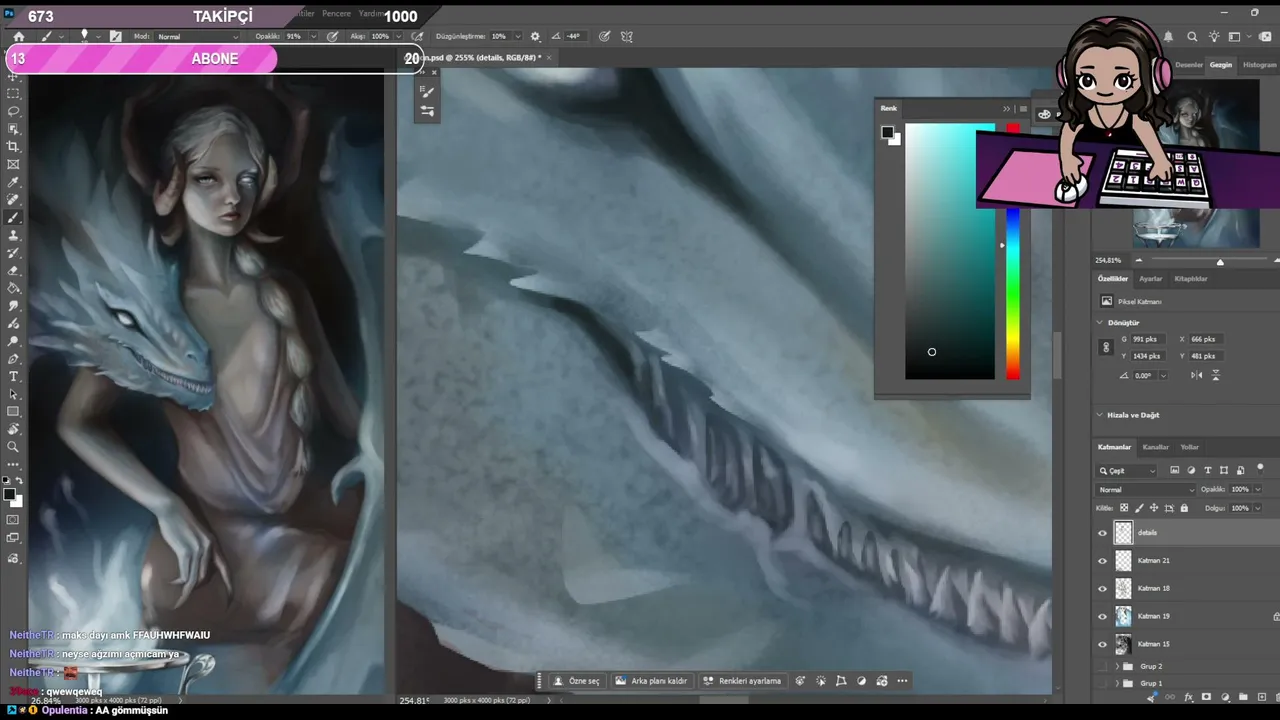Collapse the Dönüştür section

pos(1100,323)
